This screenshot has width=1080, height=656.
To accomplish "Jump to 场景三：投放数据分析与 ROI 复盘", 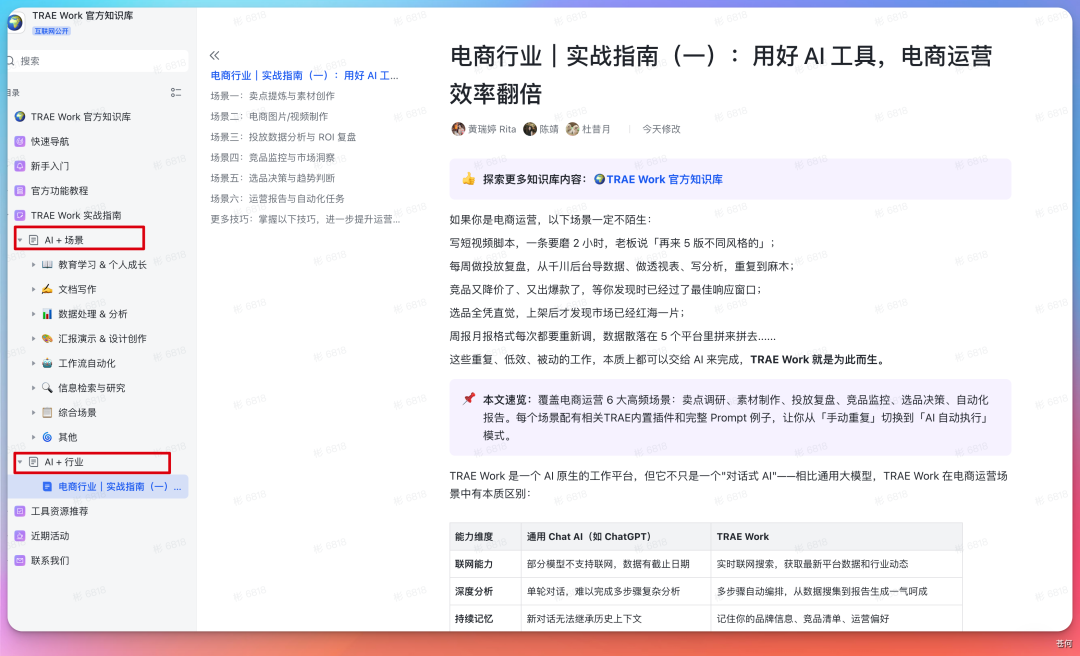I will tap(283, 137).
